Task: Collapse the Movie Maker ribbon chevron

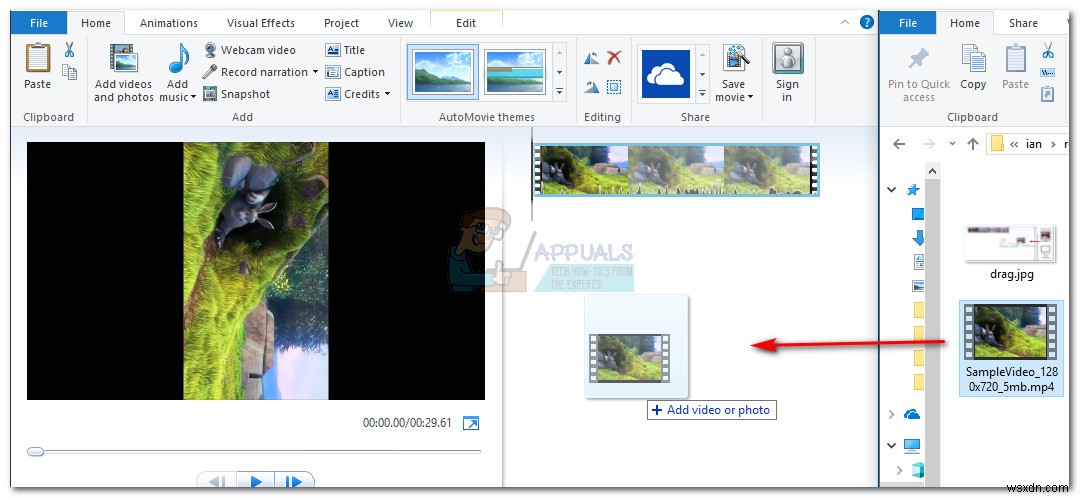Action: [x=845, y=23]
